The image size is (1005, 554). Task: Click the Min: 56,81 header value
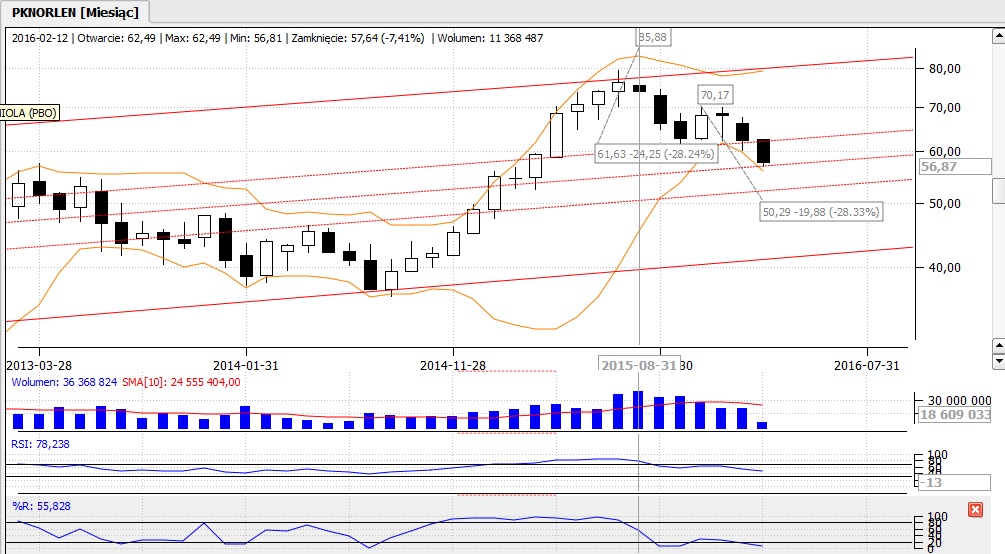[x=256, y=38]
